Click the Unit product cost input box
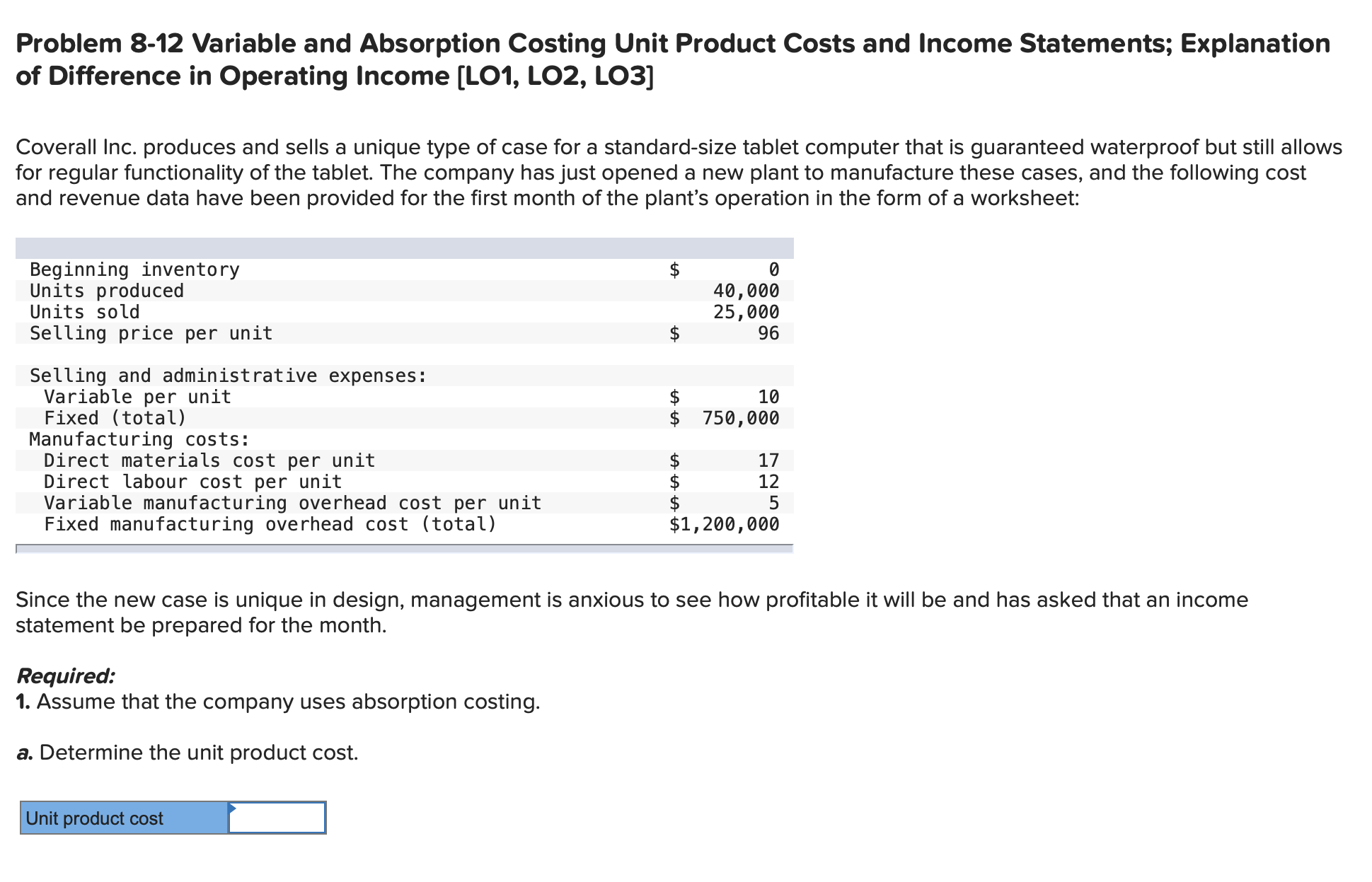1372x882 pixels. pyautogui.click(x=276, y=818)
